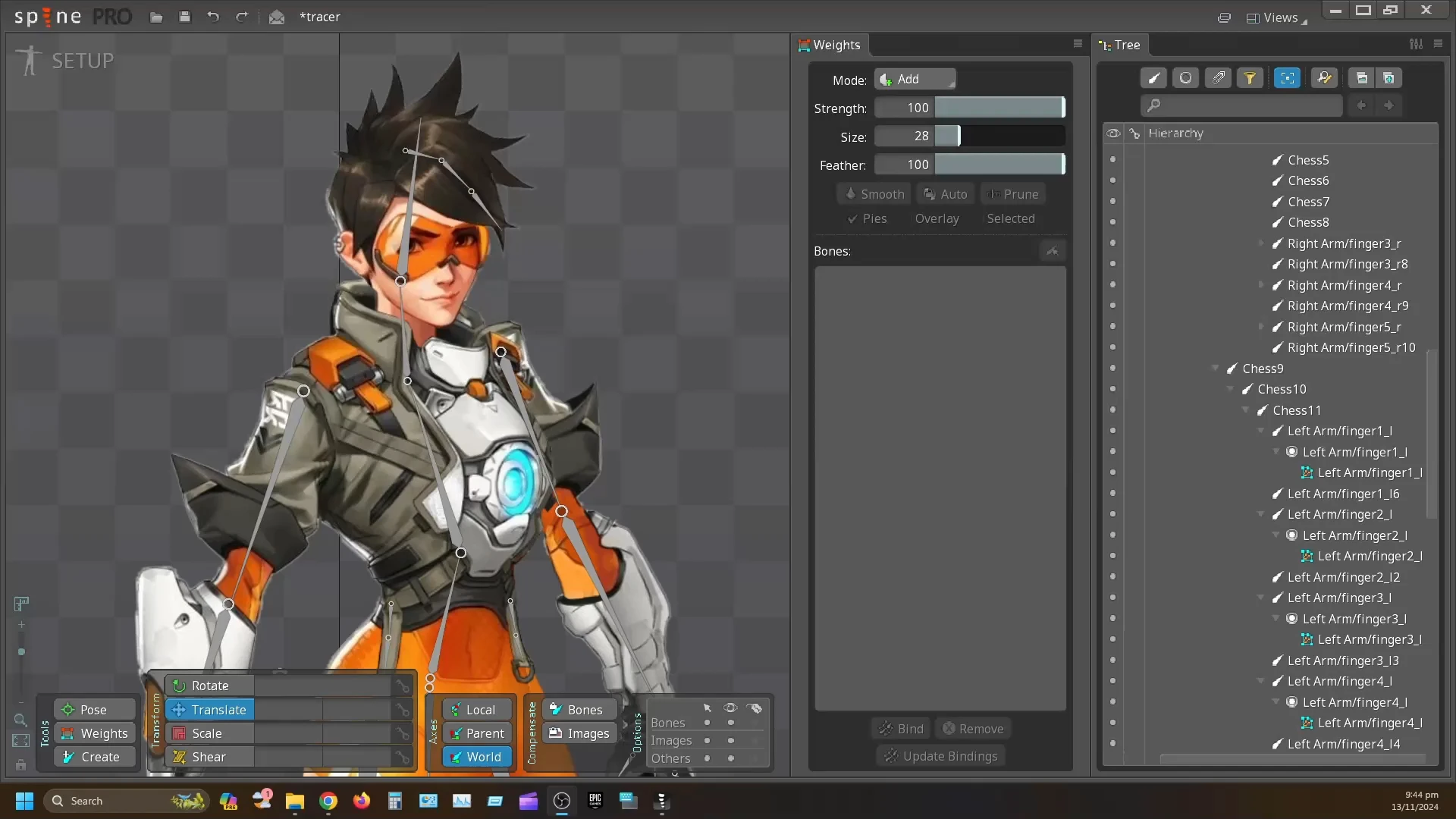The height and width of the screenshot is (819, 1456).
Task: Toggle visibility dot for Chess5 row
Action: point(1112,160)
